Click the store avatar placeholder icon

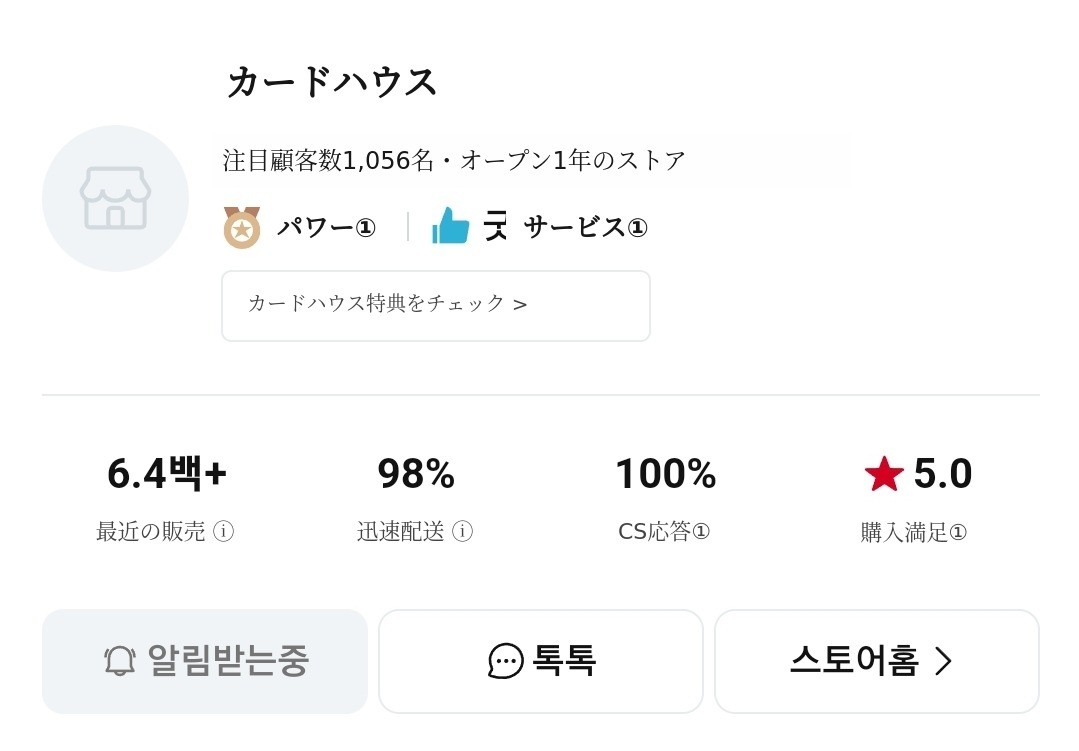point(115,198)
